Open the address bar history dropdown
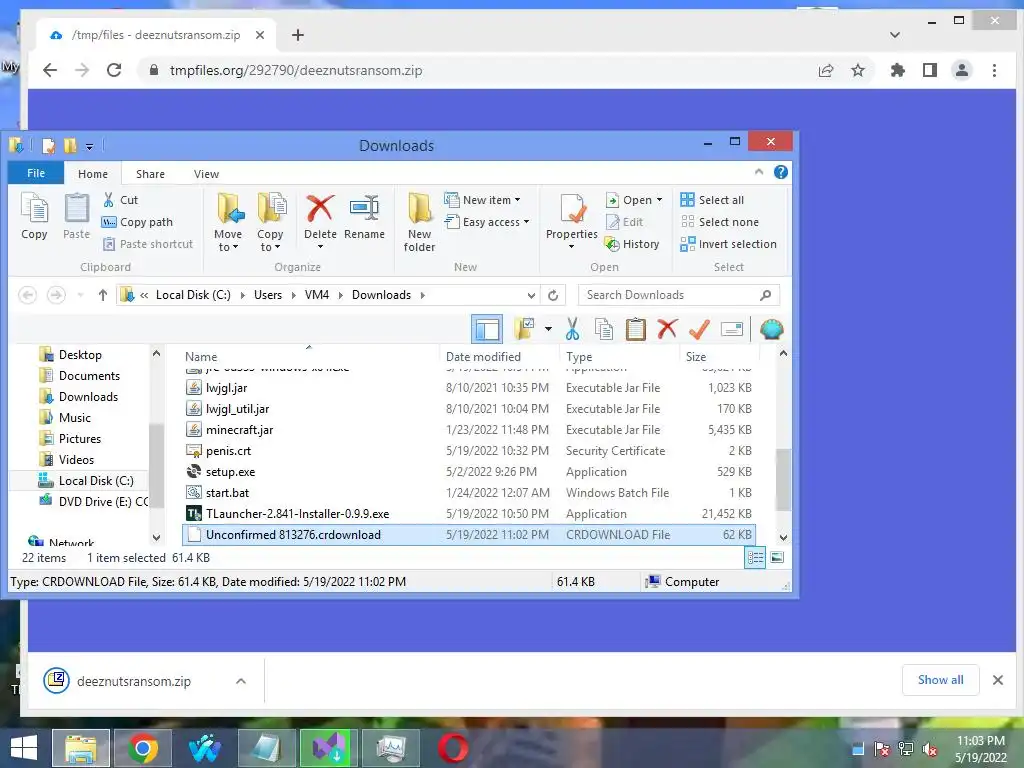The width and height of the screenshot is (1024, 768). [x=532, y=295]
